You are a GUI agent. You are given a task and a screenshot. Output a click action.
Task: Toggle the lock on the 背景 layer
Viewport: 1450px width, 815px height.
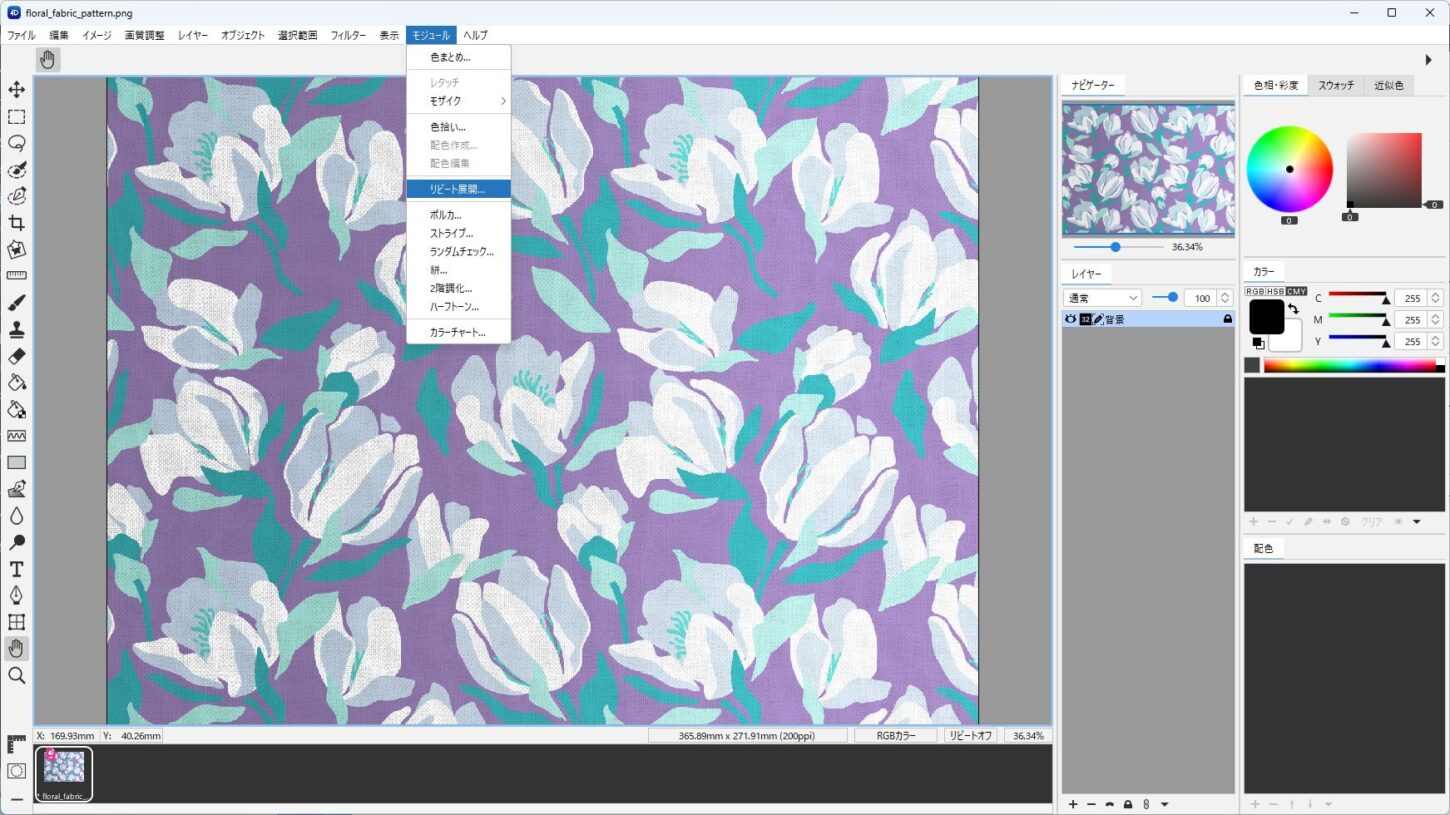coord(1227,319)
